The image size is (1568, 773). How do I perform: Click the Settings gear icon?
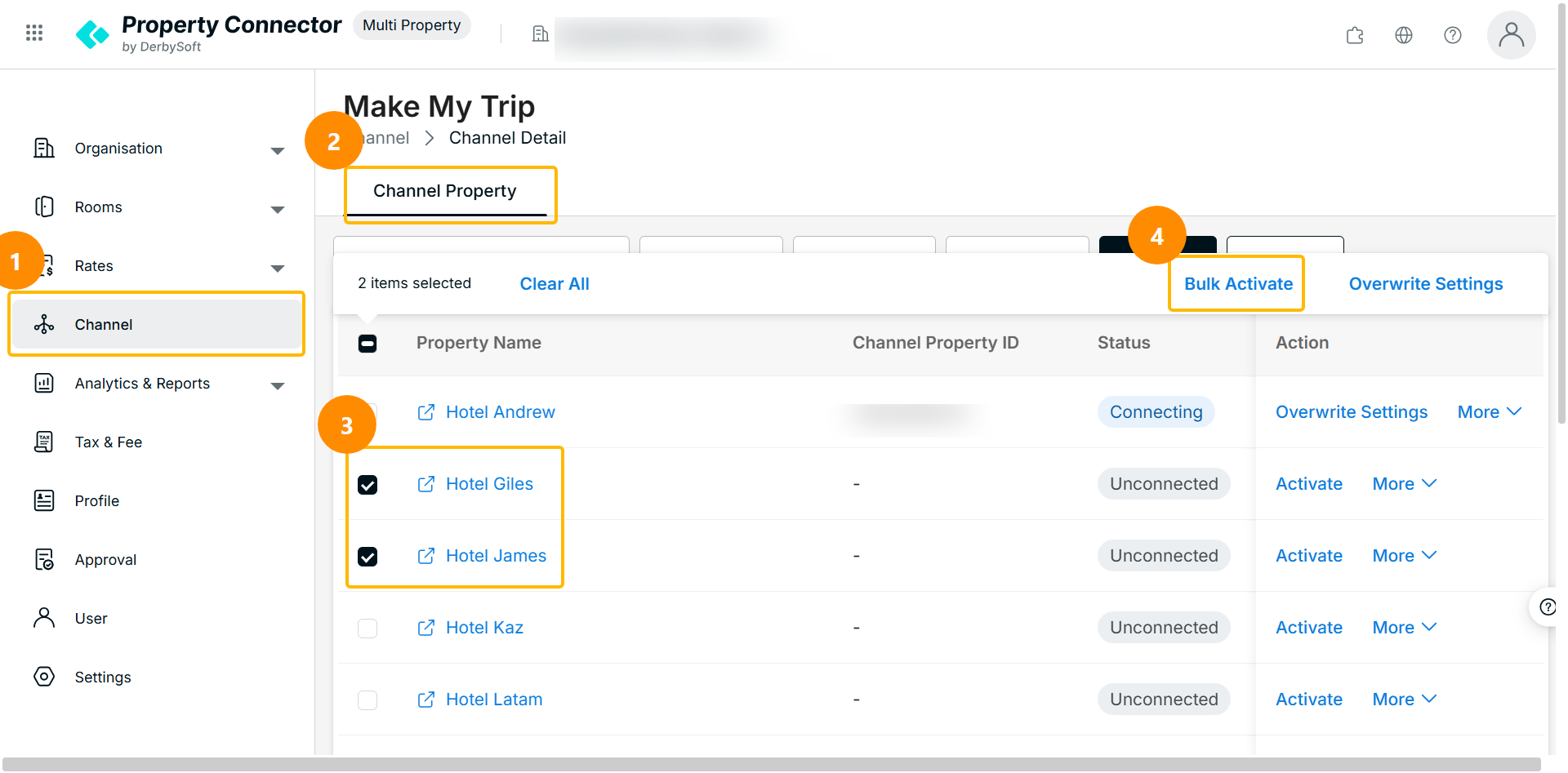pyautogui.click(x=44, y=677)
